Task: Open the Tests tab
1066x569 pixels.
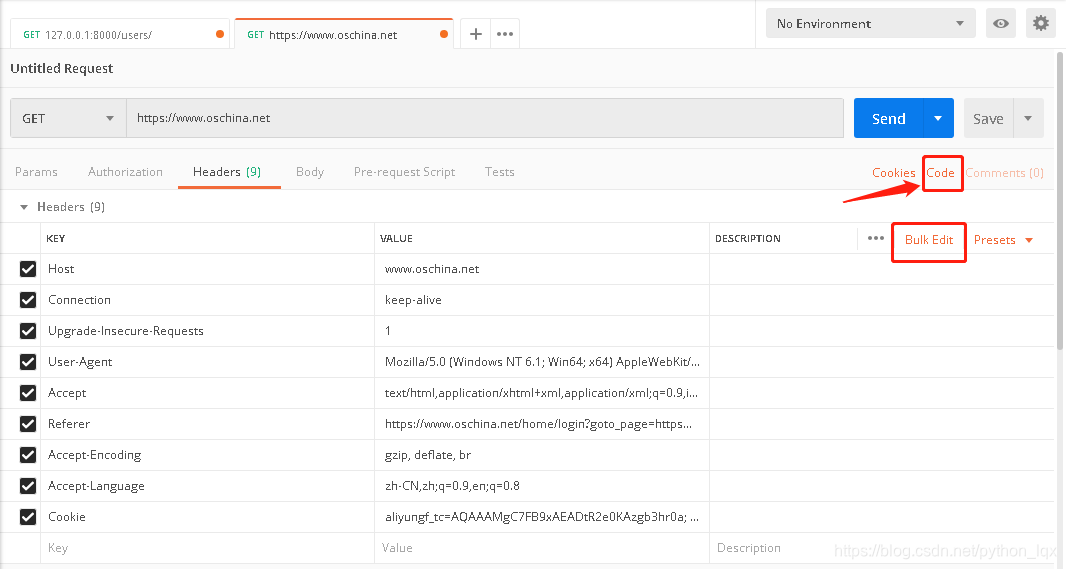Action: (500, 172)
